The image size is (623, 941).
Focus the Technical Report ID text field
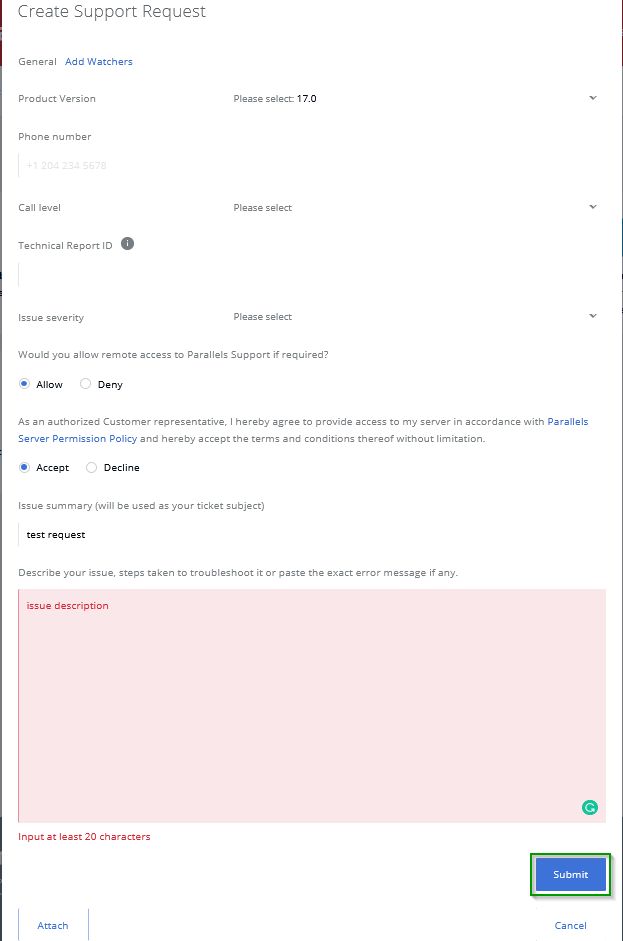point(312,274)
